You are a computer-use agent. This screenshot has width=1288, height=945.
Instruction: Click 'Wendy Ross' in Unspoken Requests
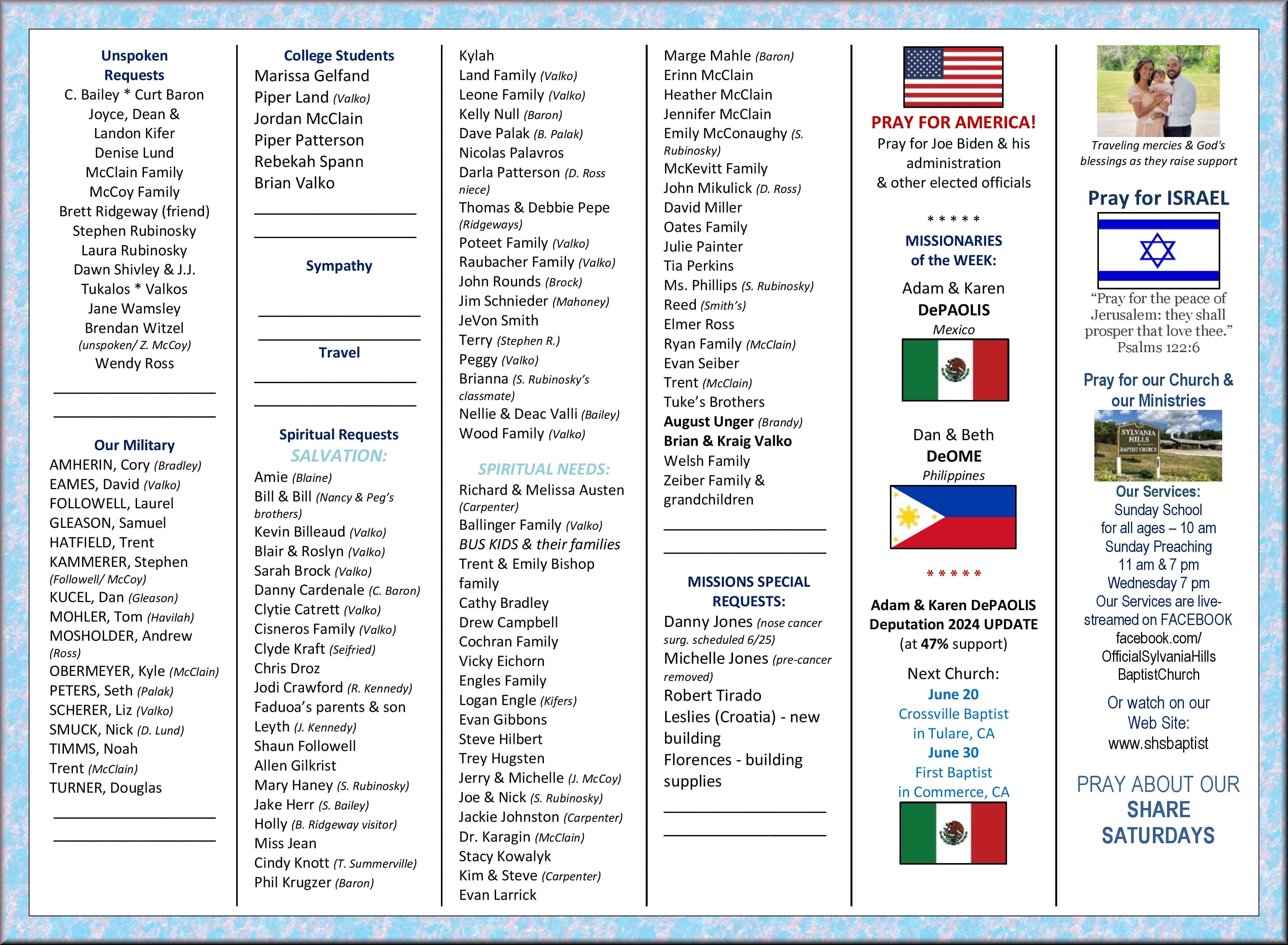click(134, 363)
